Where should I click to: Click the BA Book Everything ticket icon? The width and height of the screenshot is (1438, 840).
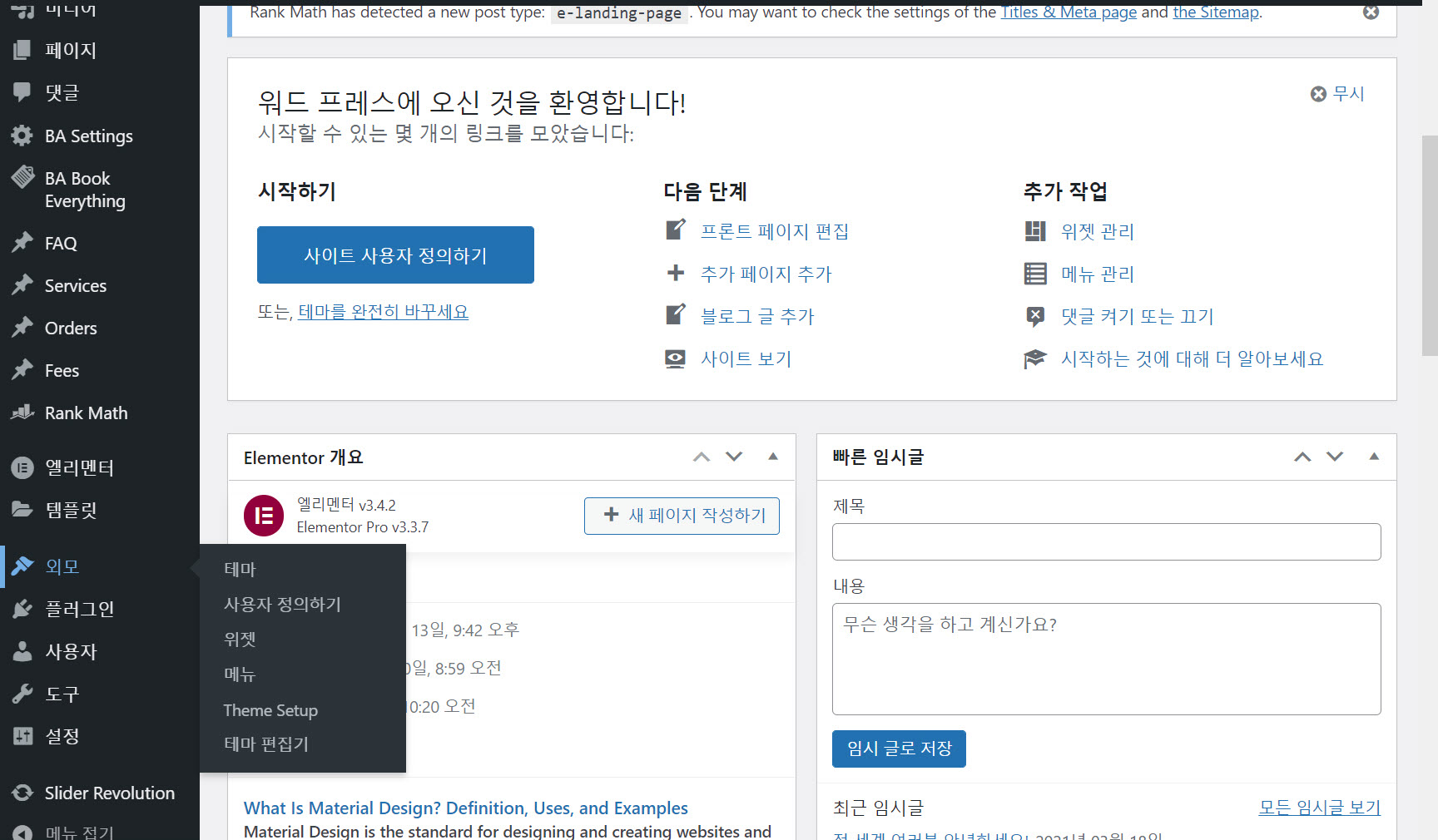pos(22,177)
